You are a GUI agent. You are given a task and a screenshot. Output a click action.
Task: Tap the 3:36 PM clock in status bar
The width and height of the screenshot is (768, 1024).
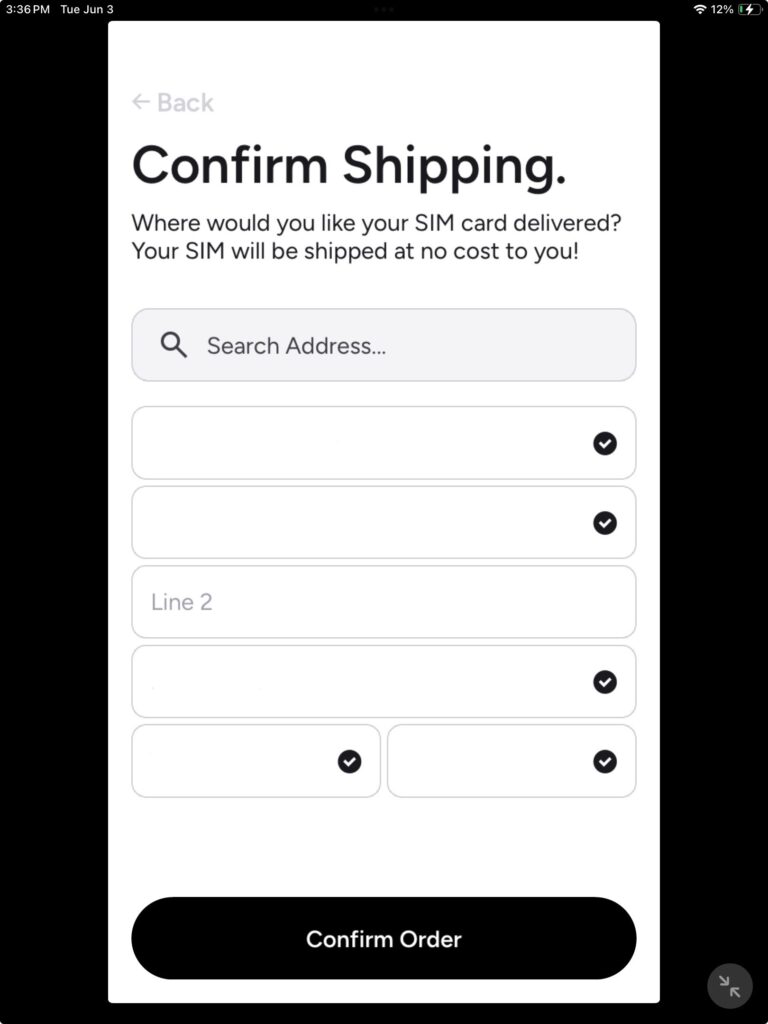28,9
